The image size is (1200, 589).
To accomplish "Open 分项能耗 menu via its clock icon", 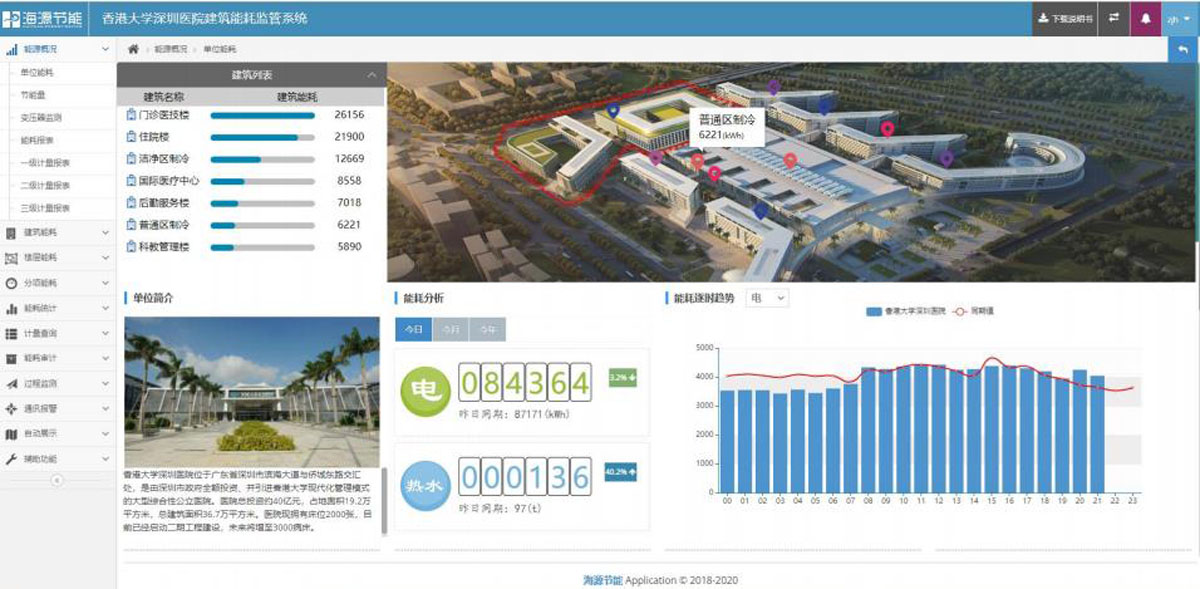I will (11, 283).
